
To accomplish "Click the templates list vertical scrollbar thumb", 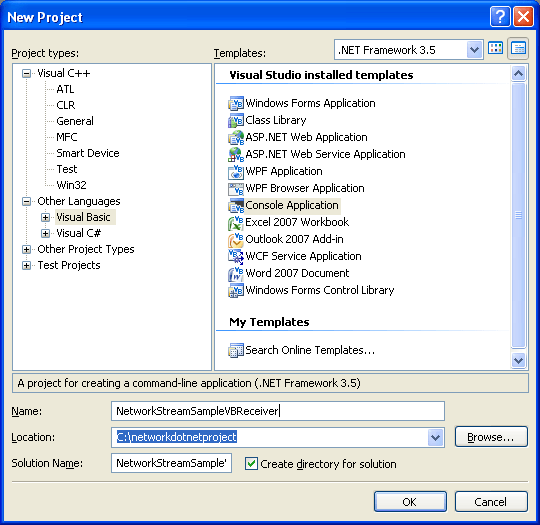I will coord(518,215).
